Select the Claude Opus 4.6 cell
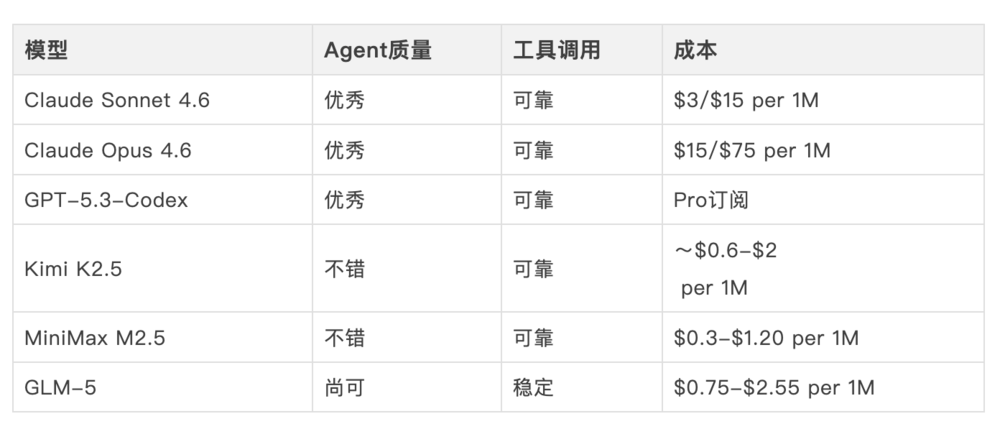 pos(108,151)
